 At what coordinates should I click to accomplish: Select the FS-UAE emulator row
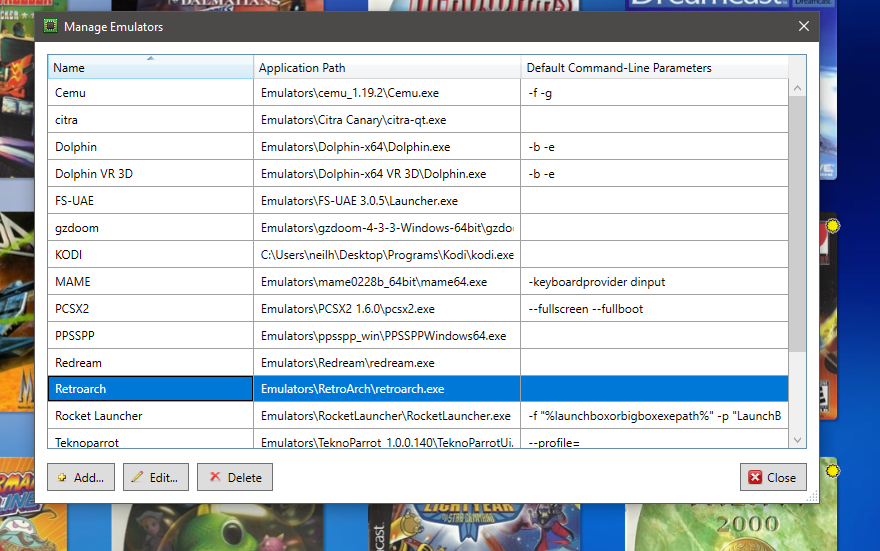pyautogui.click(x=418, y=200)
